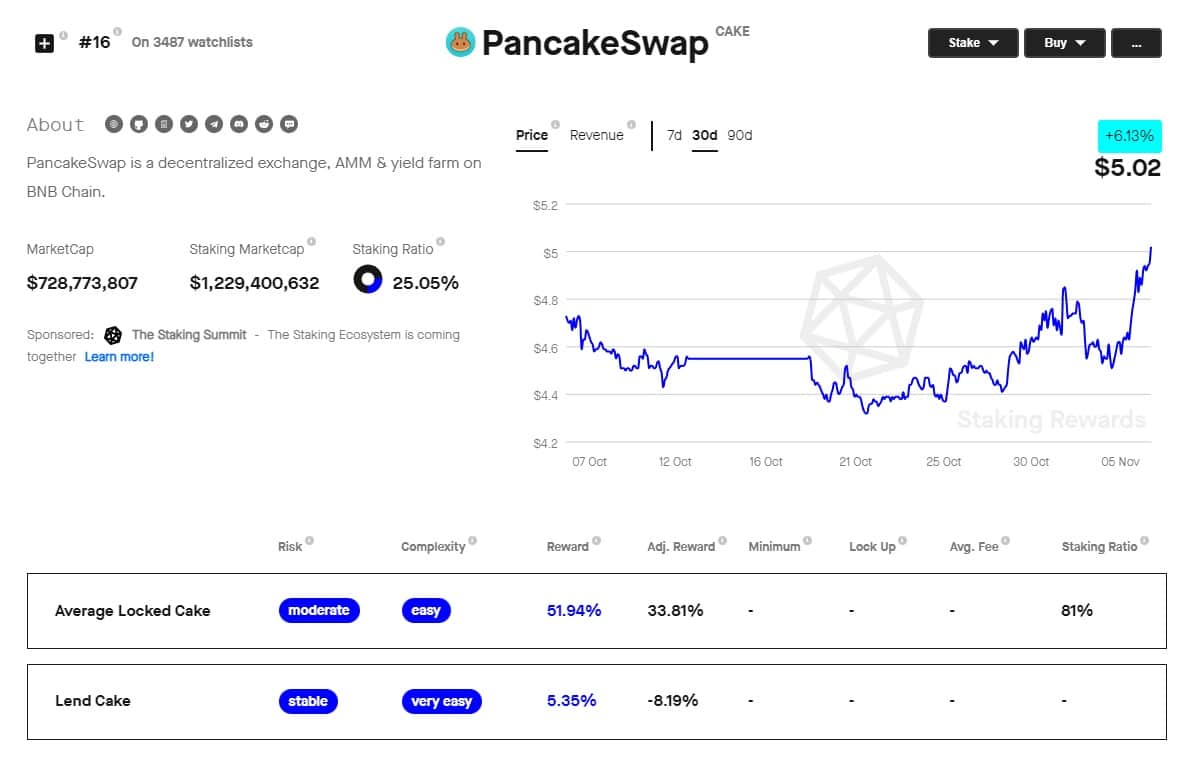Click the 51.94% reward value
This screenshot has height=763, width=1190.
574,610
